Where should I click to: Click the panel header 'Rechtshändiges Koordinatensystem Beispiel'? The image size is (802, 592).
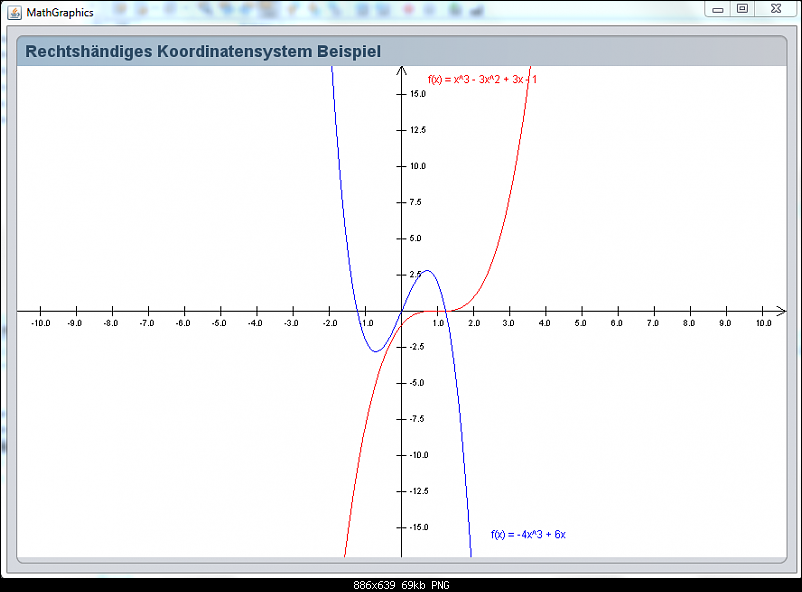(202, 51)
